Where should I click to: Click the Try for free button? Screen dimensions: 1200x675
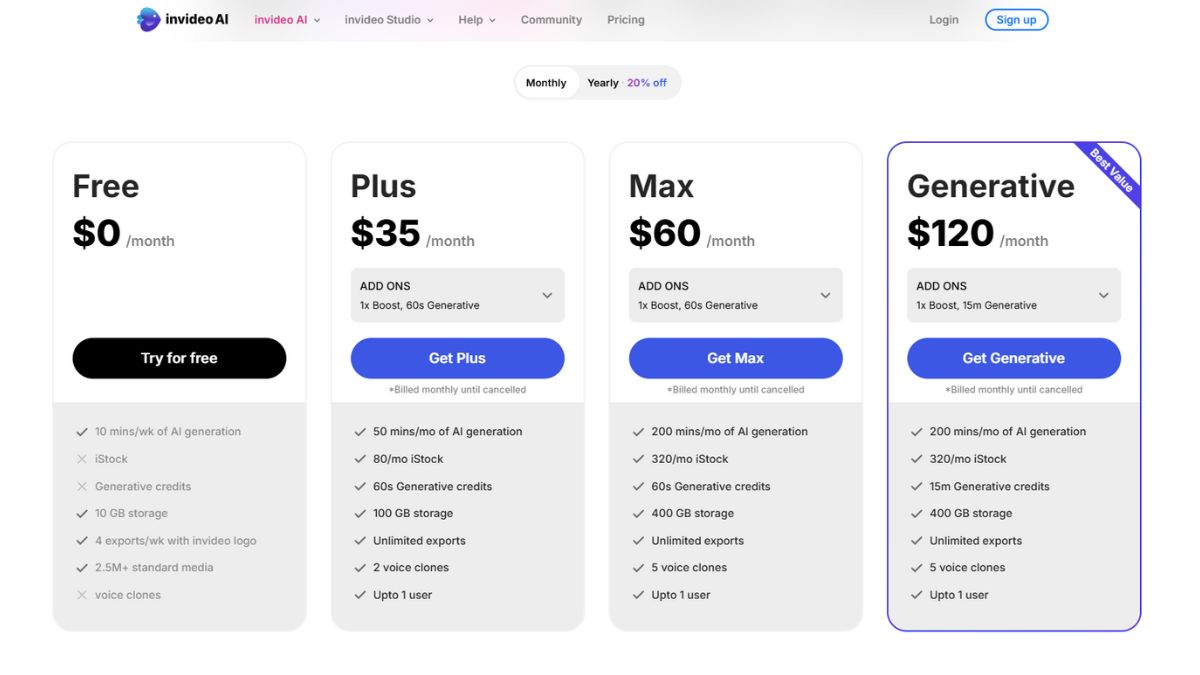tap(179, 358)
